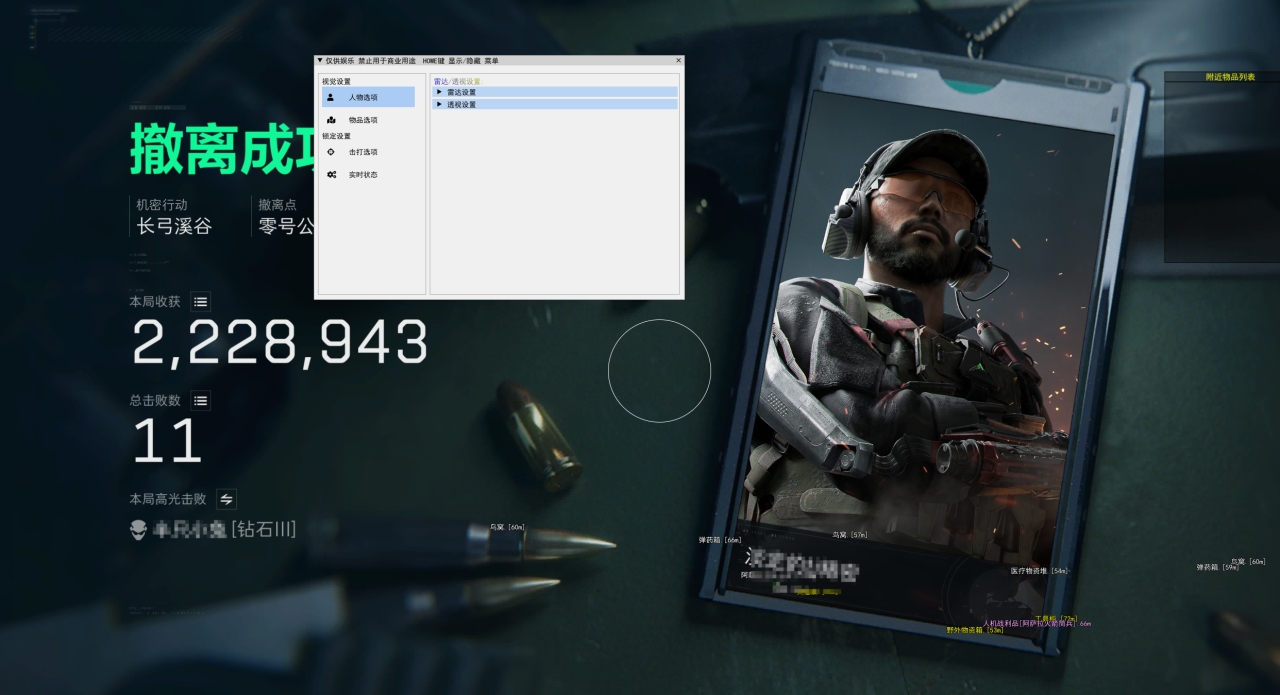The width and height of the screenshot is (1280, 695).
Task: Open the 击打选项 menu entry
Action: click(363, 152)
